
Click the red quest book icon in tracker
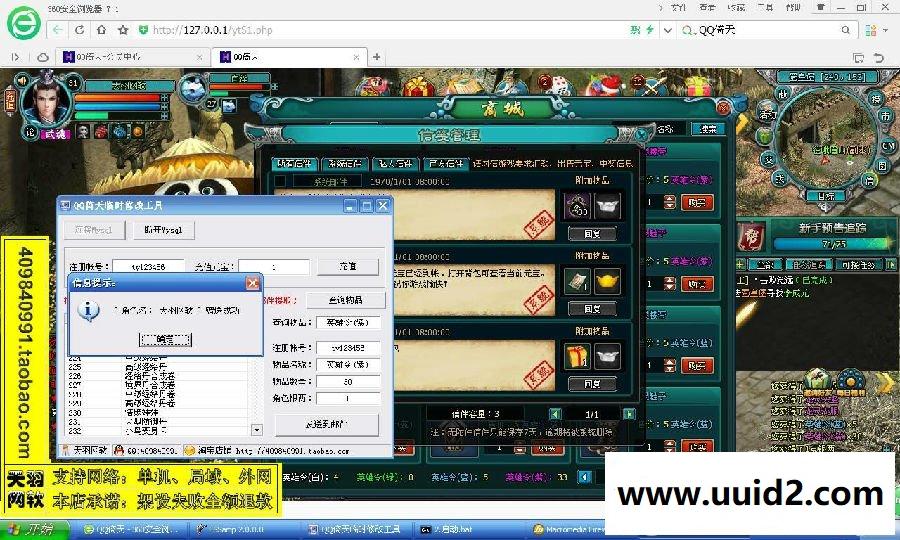(x=750, y=236)
